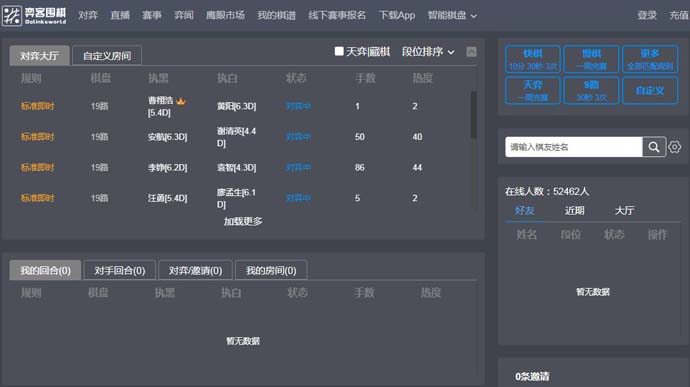
Task: Focus the 请输入棋友姓名 search field
Action: click(574, 147)
